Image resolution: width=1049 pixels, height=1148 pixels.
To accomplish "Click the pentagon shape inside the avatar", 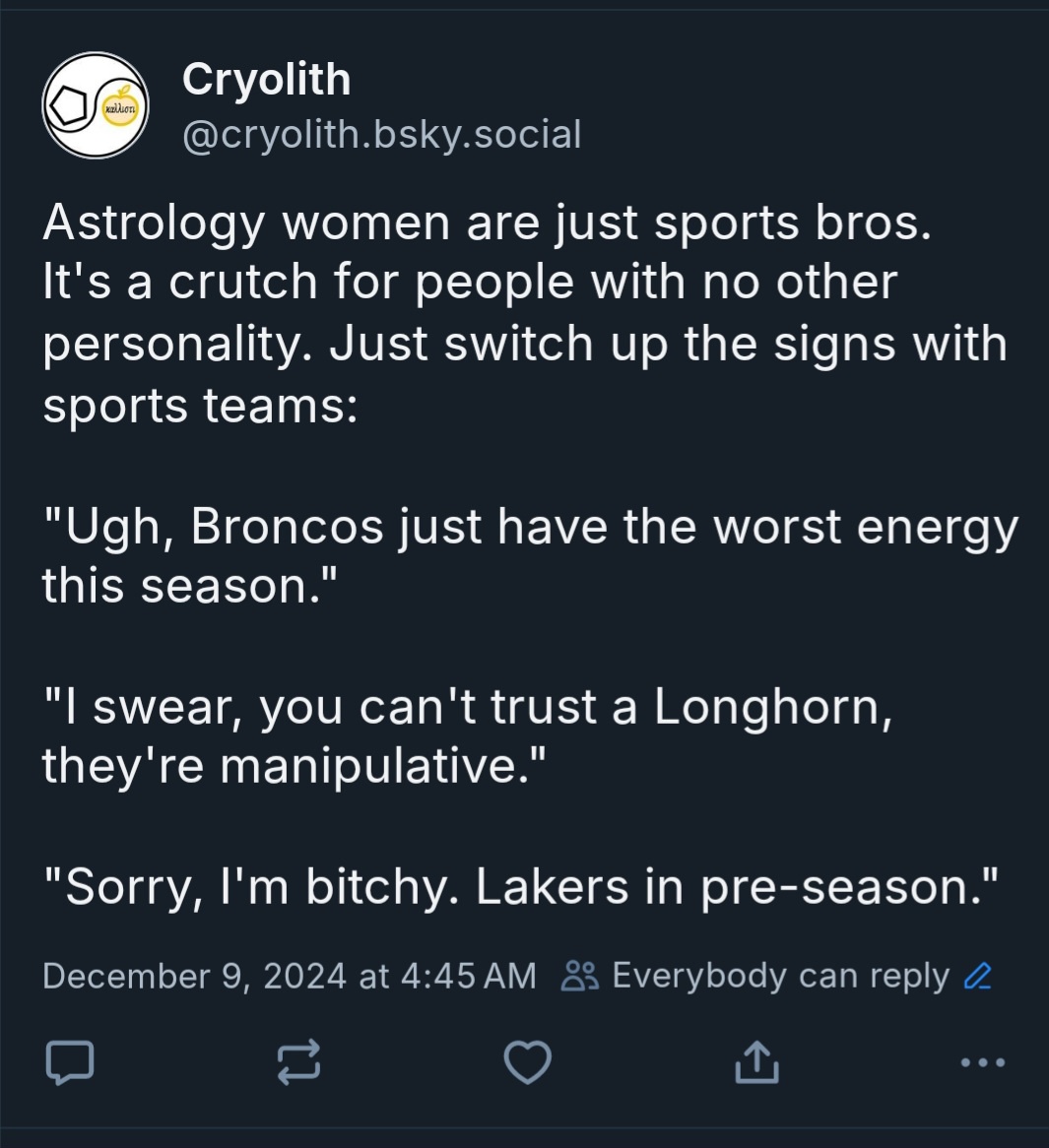I will click(x=67, y=106).
